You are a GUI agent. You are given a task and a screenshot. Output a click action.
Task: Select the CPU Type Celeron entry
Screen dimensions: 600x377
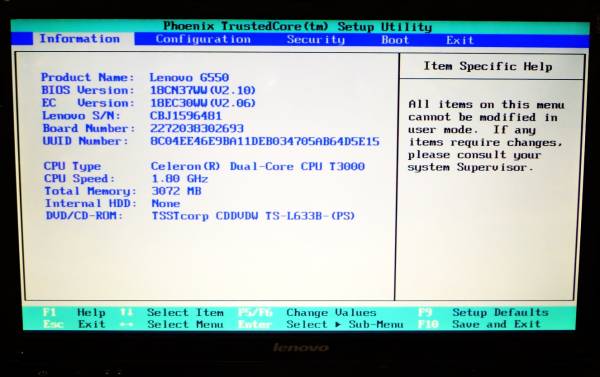pyautogui.click(x=258, y=166)
